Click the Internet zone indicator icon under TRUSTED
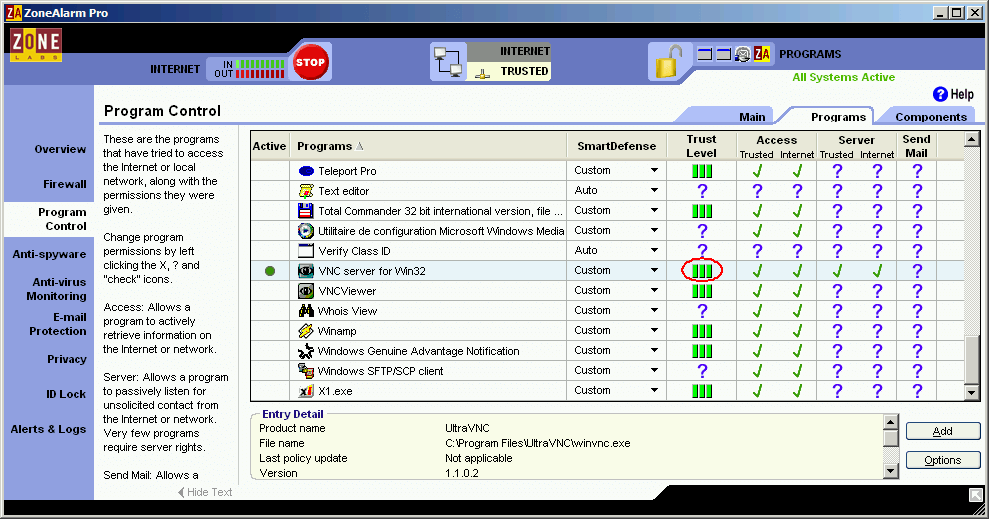The width and height of the screenshot is (989, 519). 483,73
